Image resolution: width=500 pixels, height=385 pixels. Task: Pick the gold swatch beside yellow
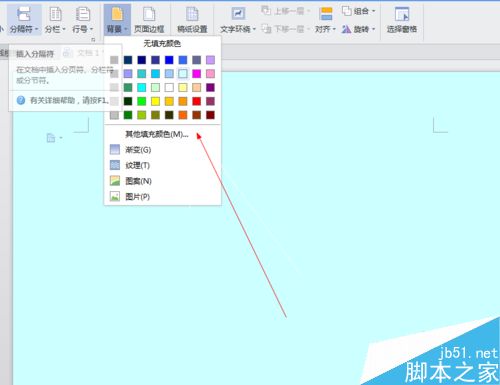pos(169,101)
